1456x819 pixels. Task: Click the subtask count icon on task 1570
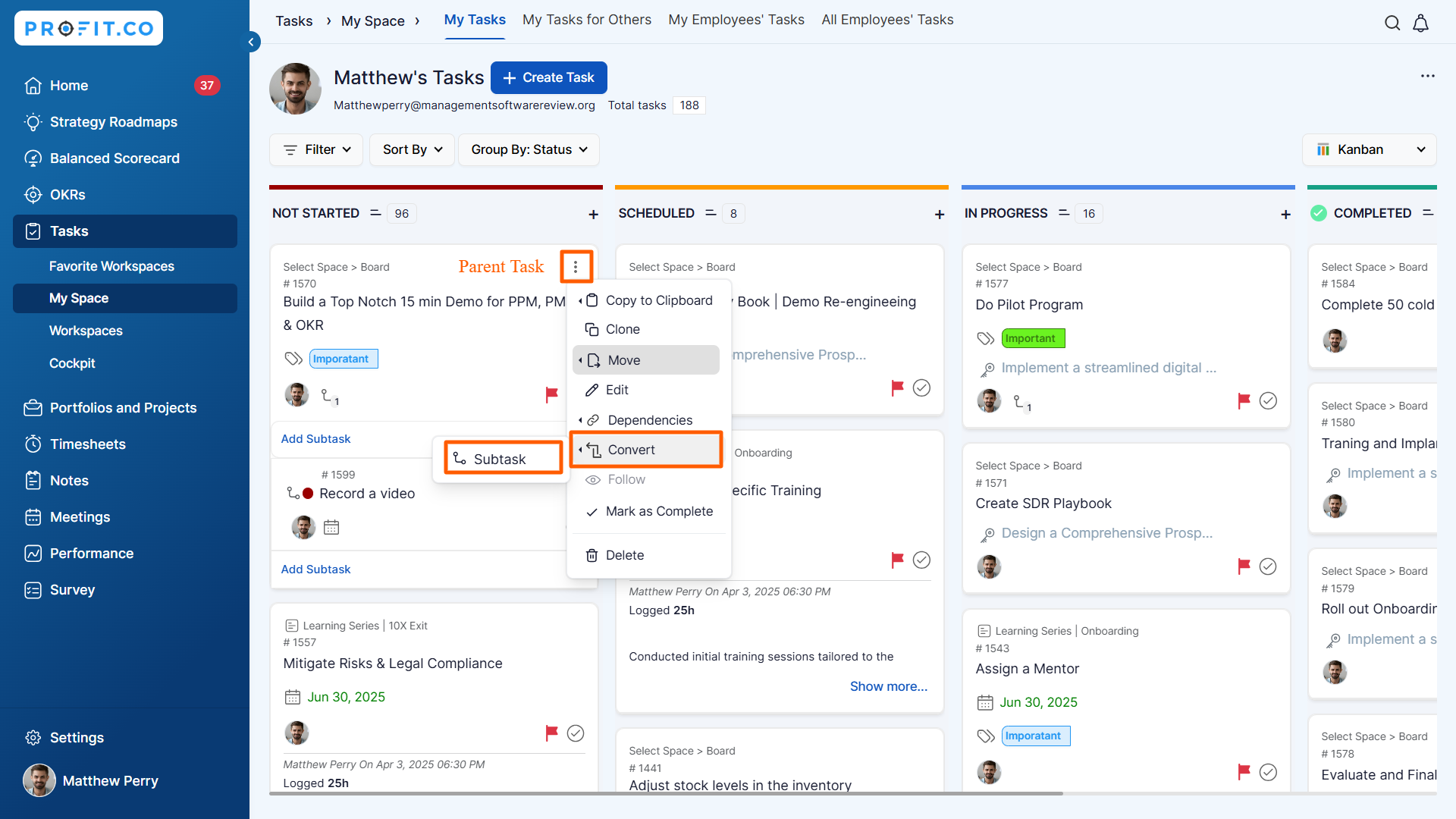point(330,396)
